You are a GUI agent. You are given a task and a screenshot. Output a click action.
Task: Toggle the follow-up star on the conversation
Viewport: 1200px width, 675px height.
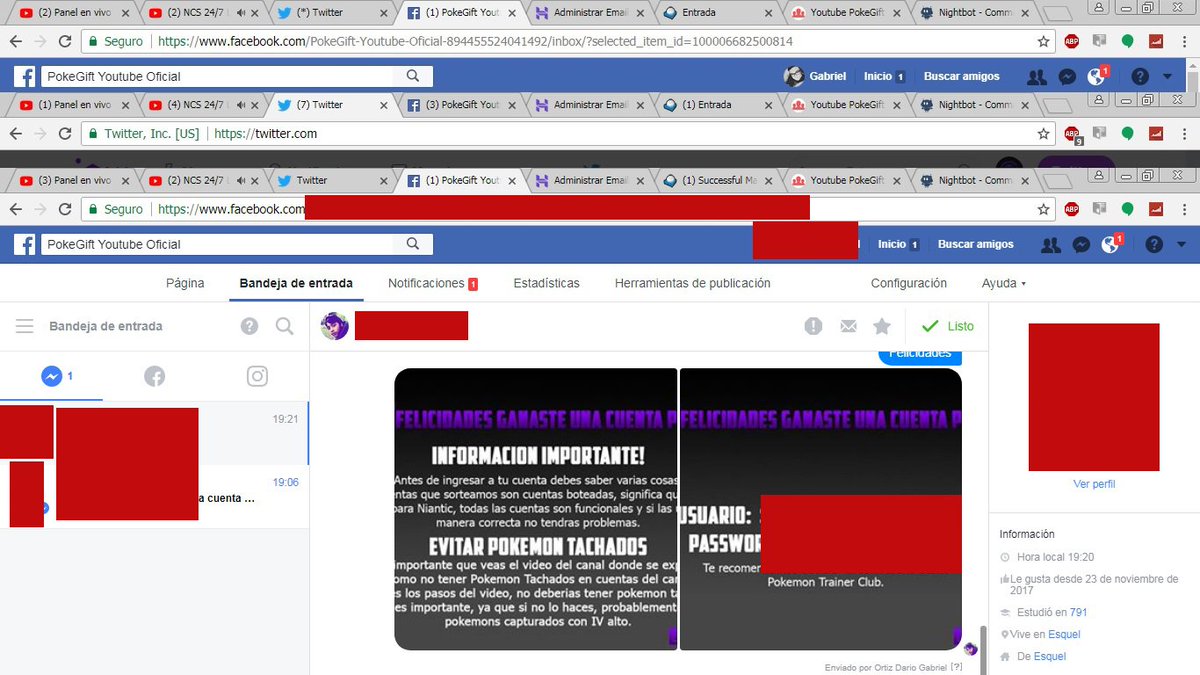[881, 326]
